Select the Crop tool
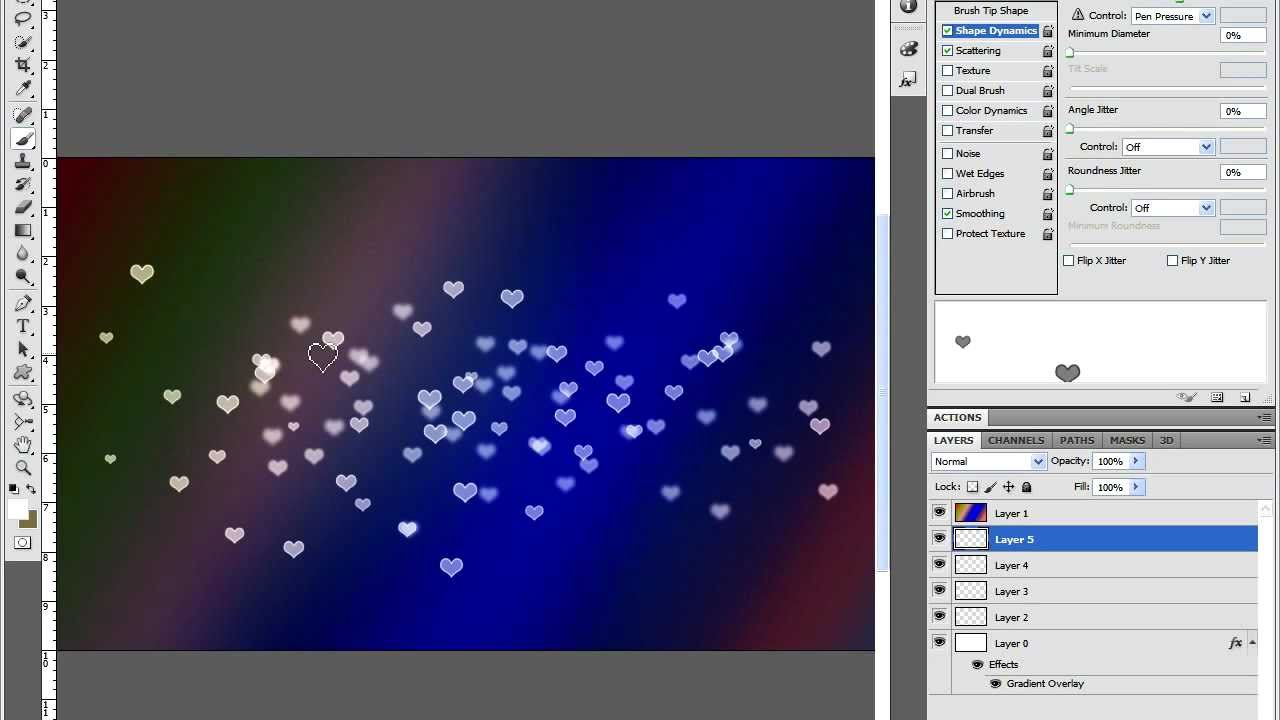The height and width of the screenshot is (720, 1280). click(x=22, y=65)
